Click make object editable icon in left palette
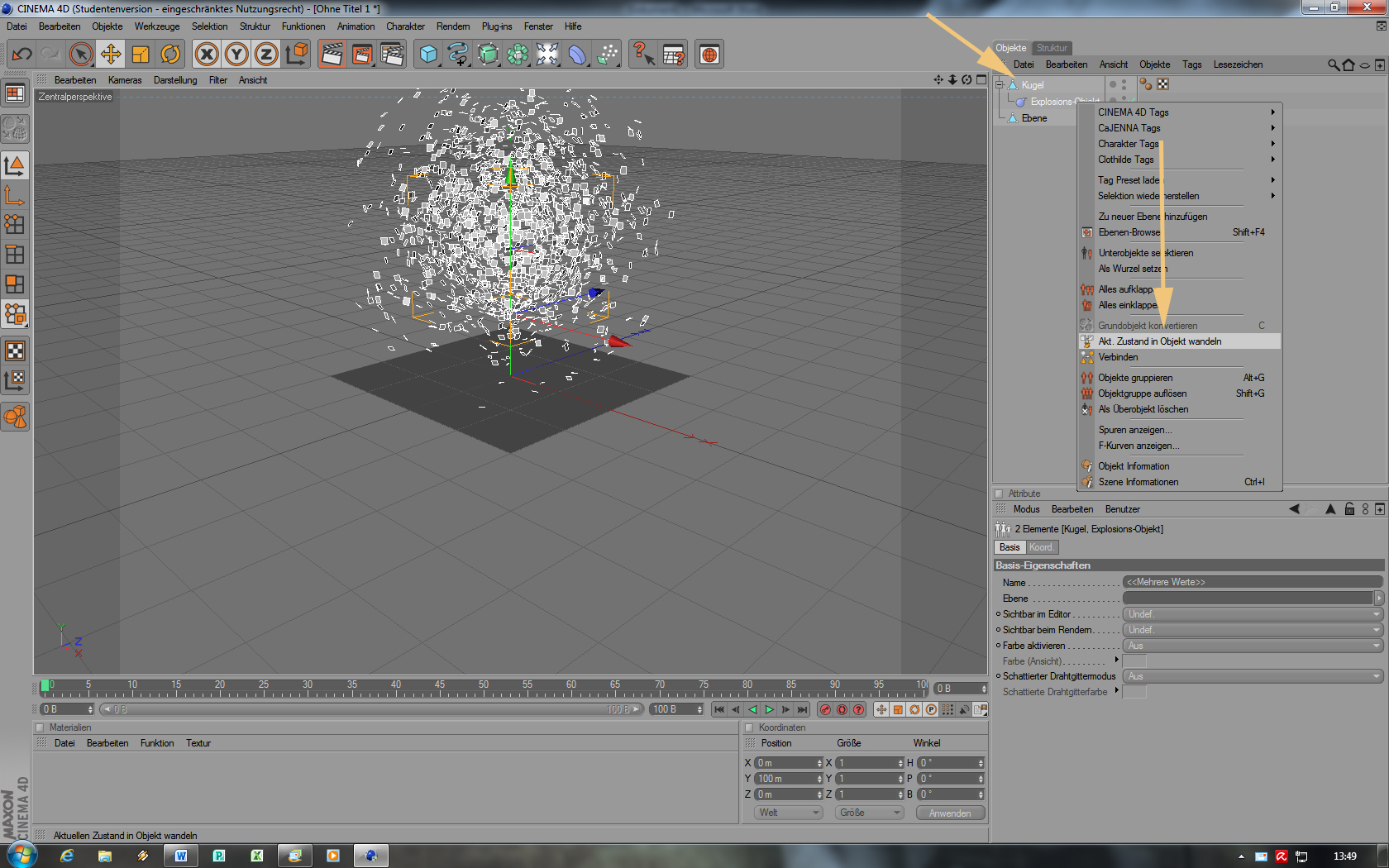 15,129
